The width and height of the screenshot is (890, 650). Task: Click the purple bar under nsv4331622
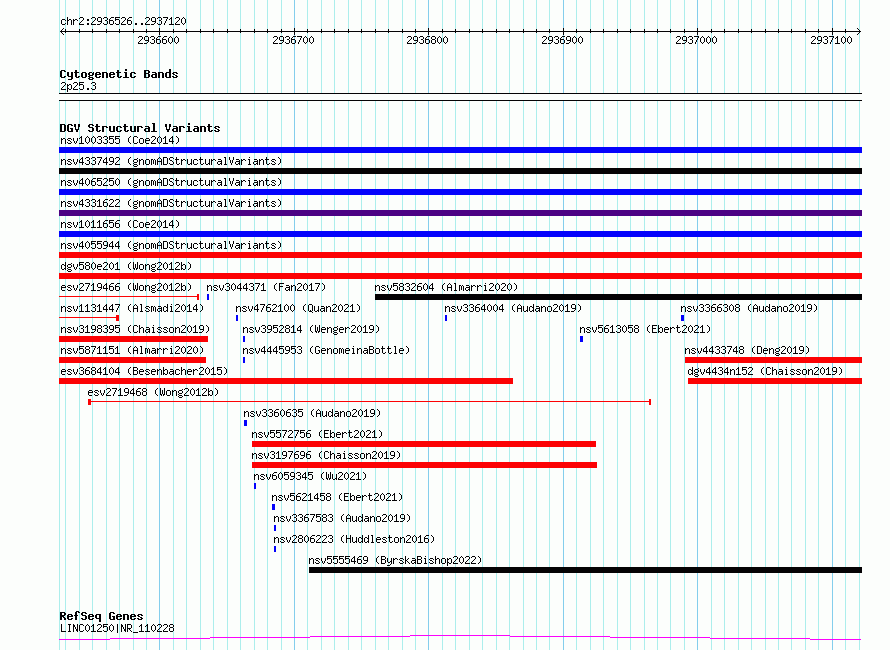(460, 213)
